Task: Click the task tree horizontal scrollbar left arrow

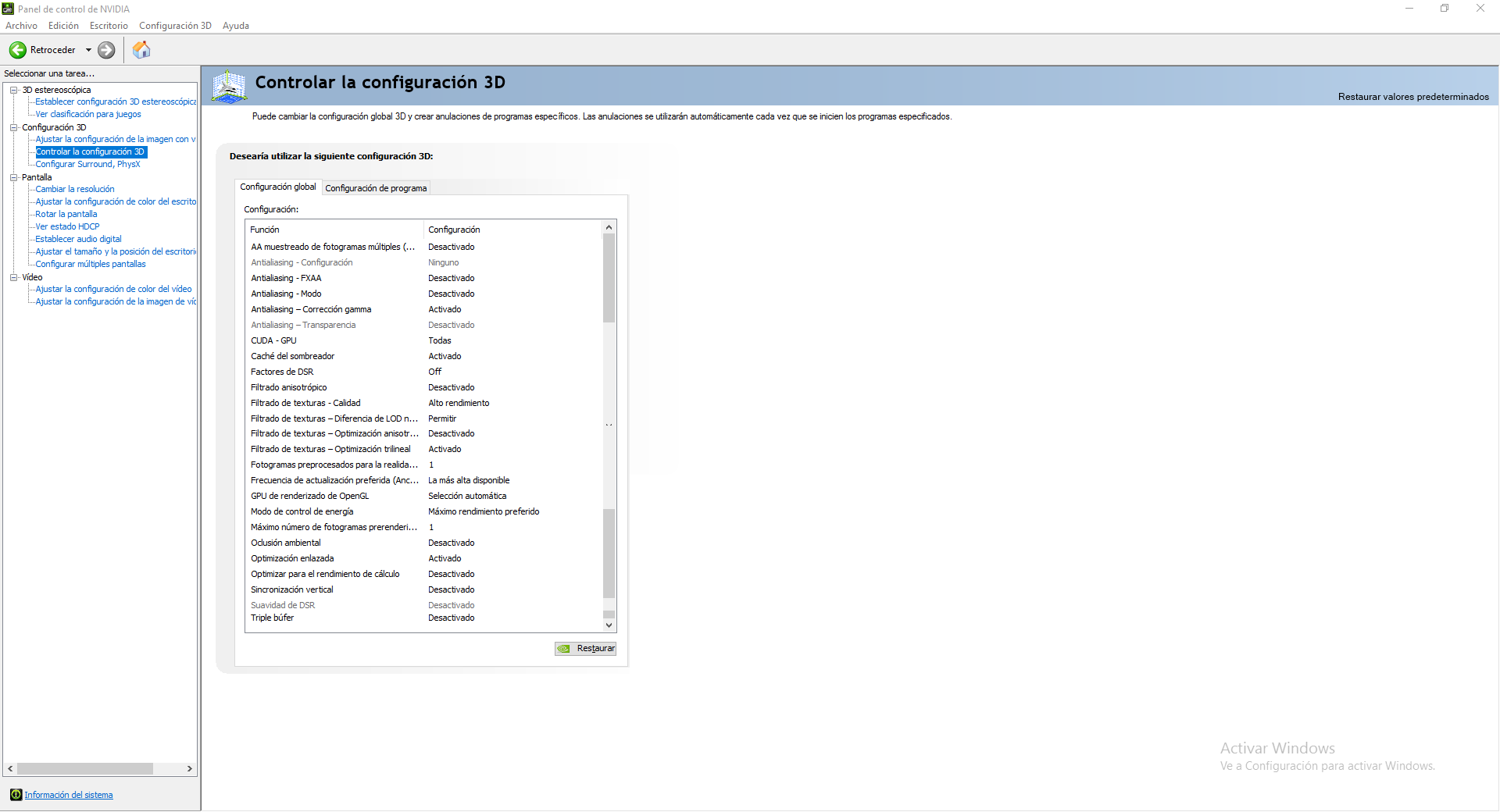Action: 10,769
